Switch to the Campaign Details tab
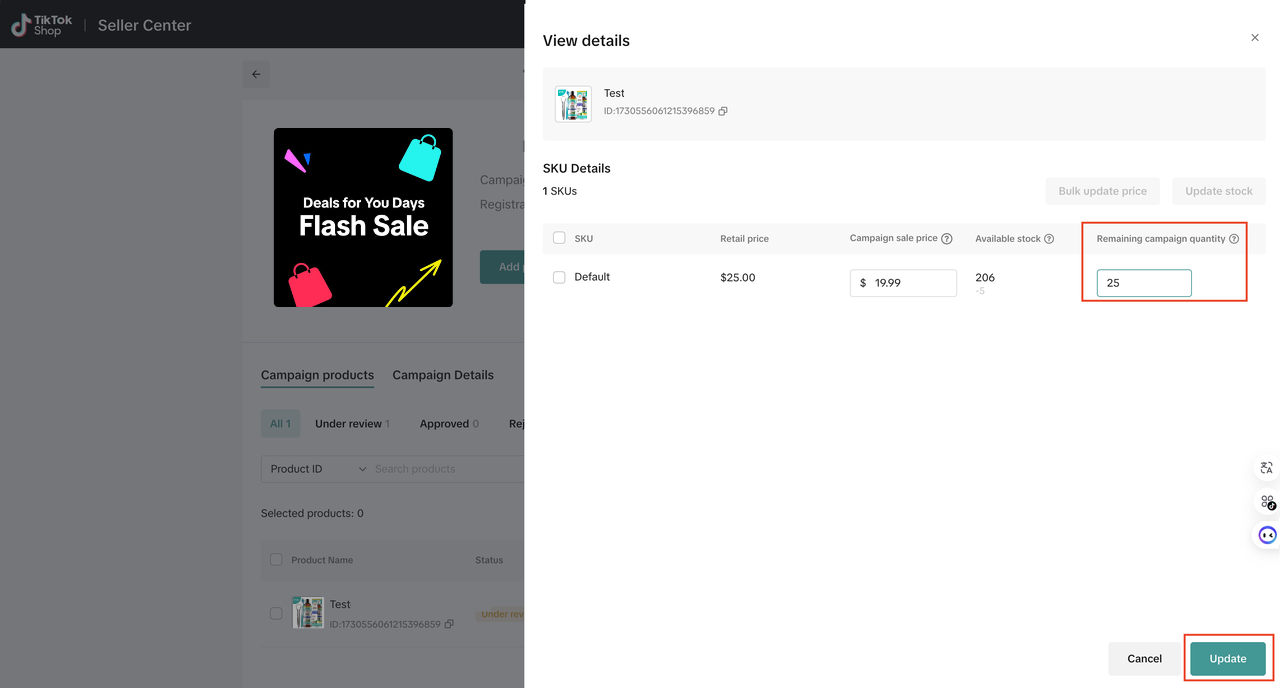Screen dimensions: 1280x688 point(443,375)
